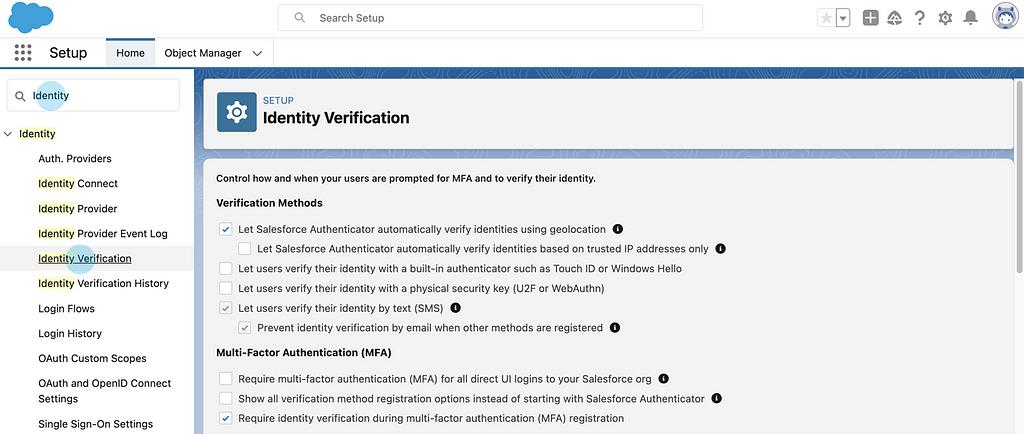This screenshot has height=434, width=1024.
Task: Enable physical security key (U2F) checkbox
Action: click(226, 289)
